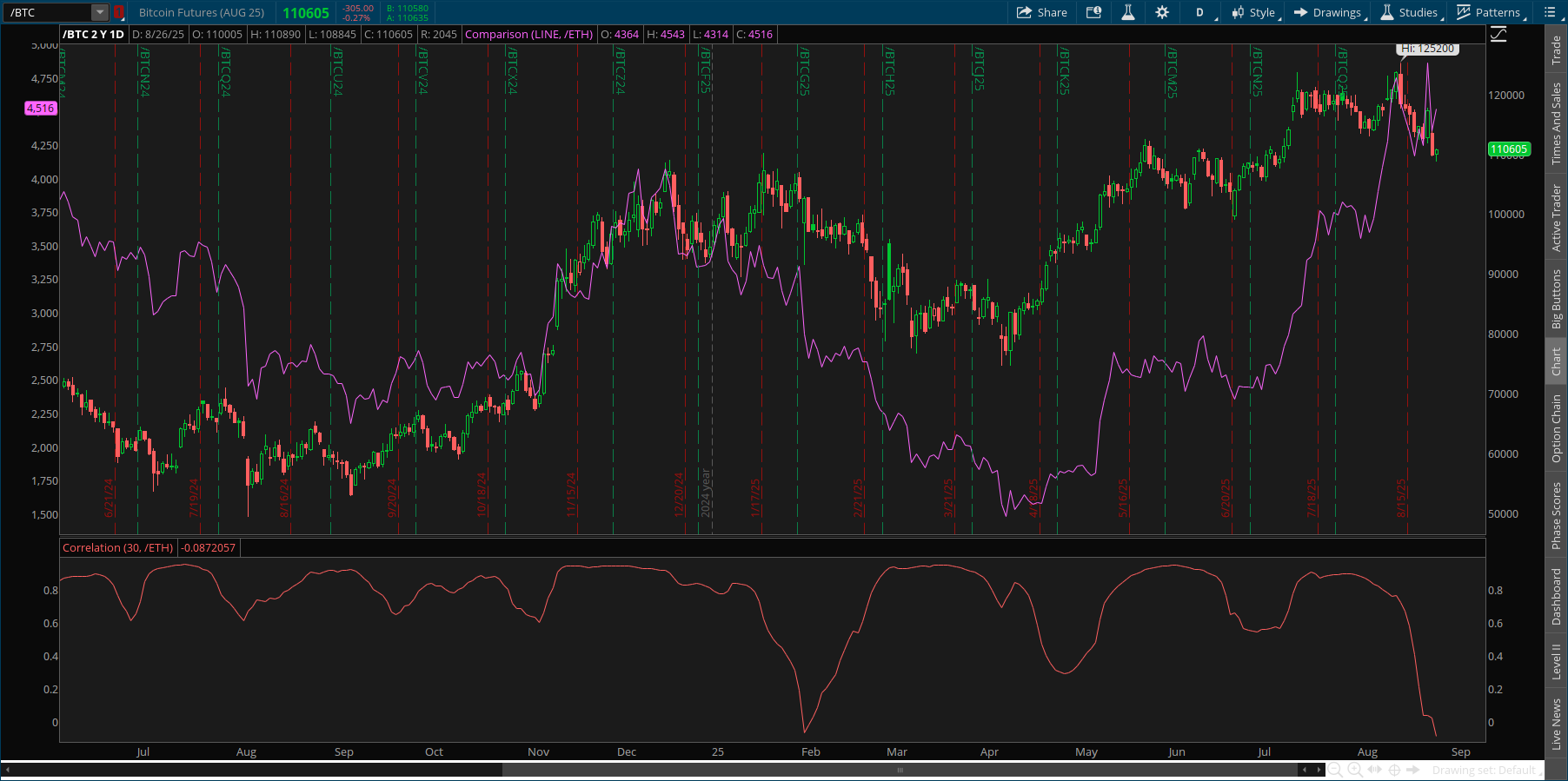
Task: Click the /BTC symbol input field
Action: coord(48,12)
